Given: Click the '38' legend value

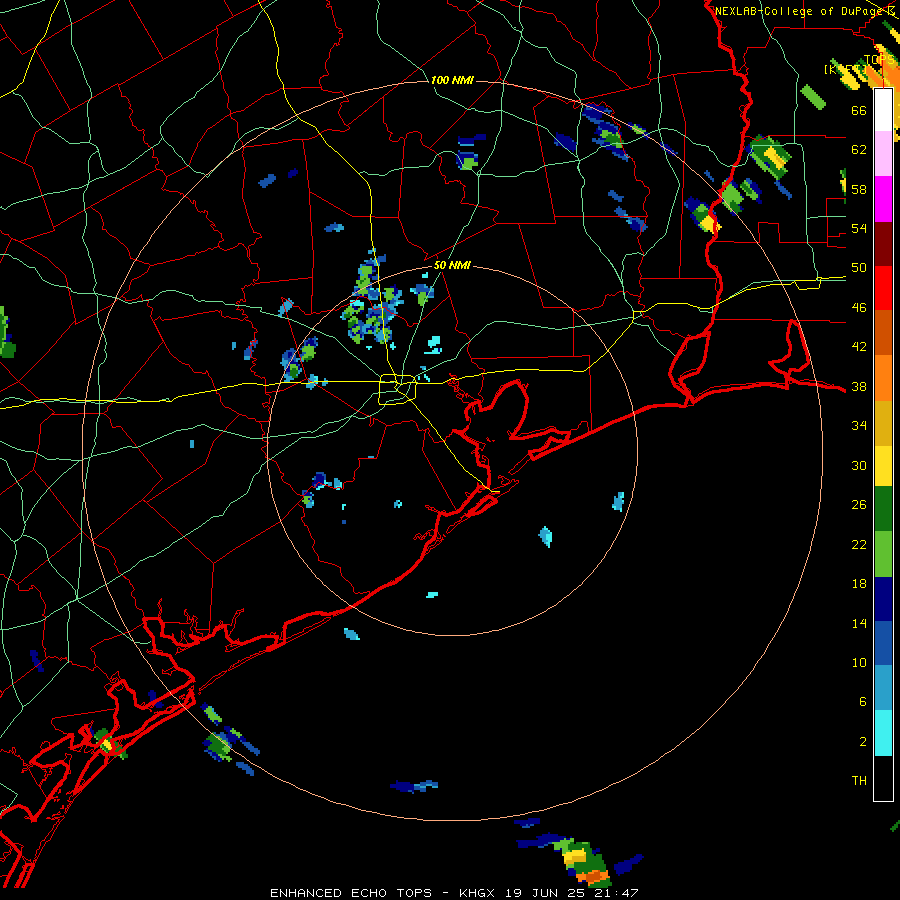Looking at the screenshot, I should pos(859,387).
